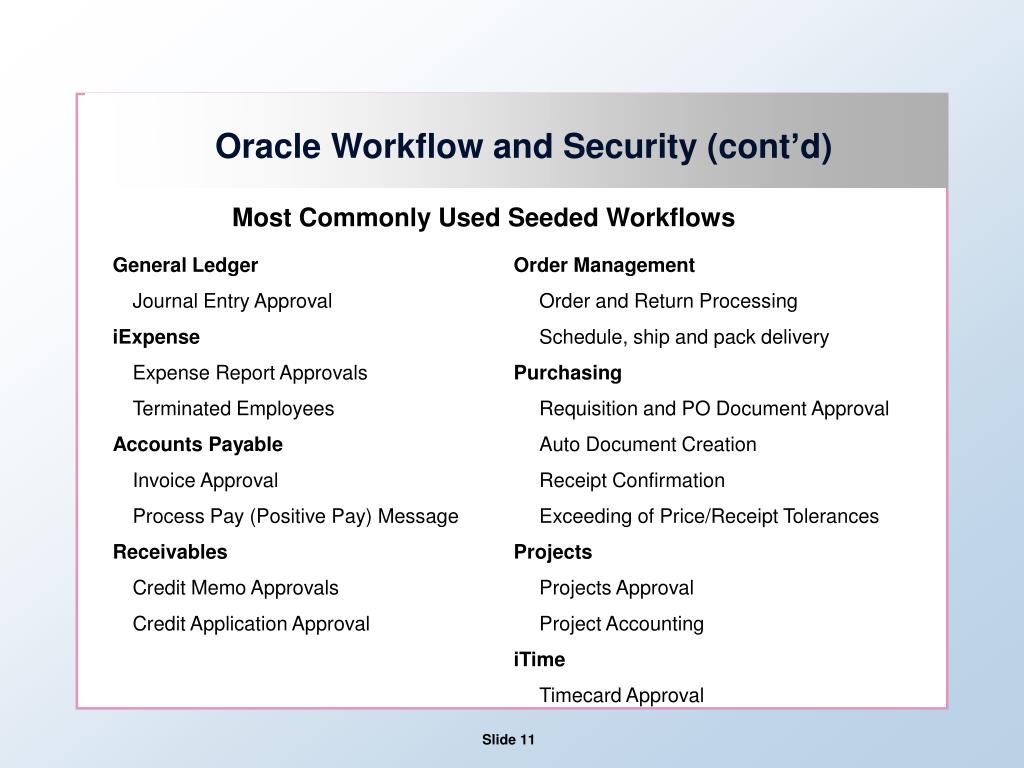Select Requisition and PO Document Approval

(714, 409)
